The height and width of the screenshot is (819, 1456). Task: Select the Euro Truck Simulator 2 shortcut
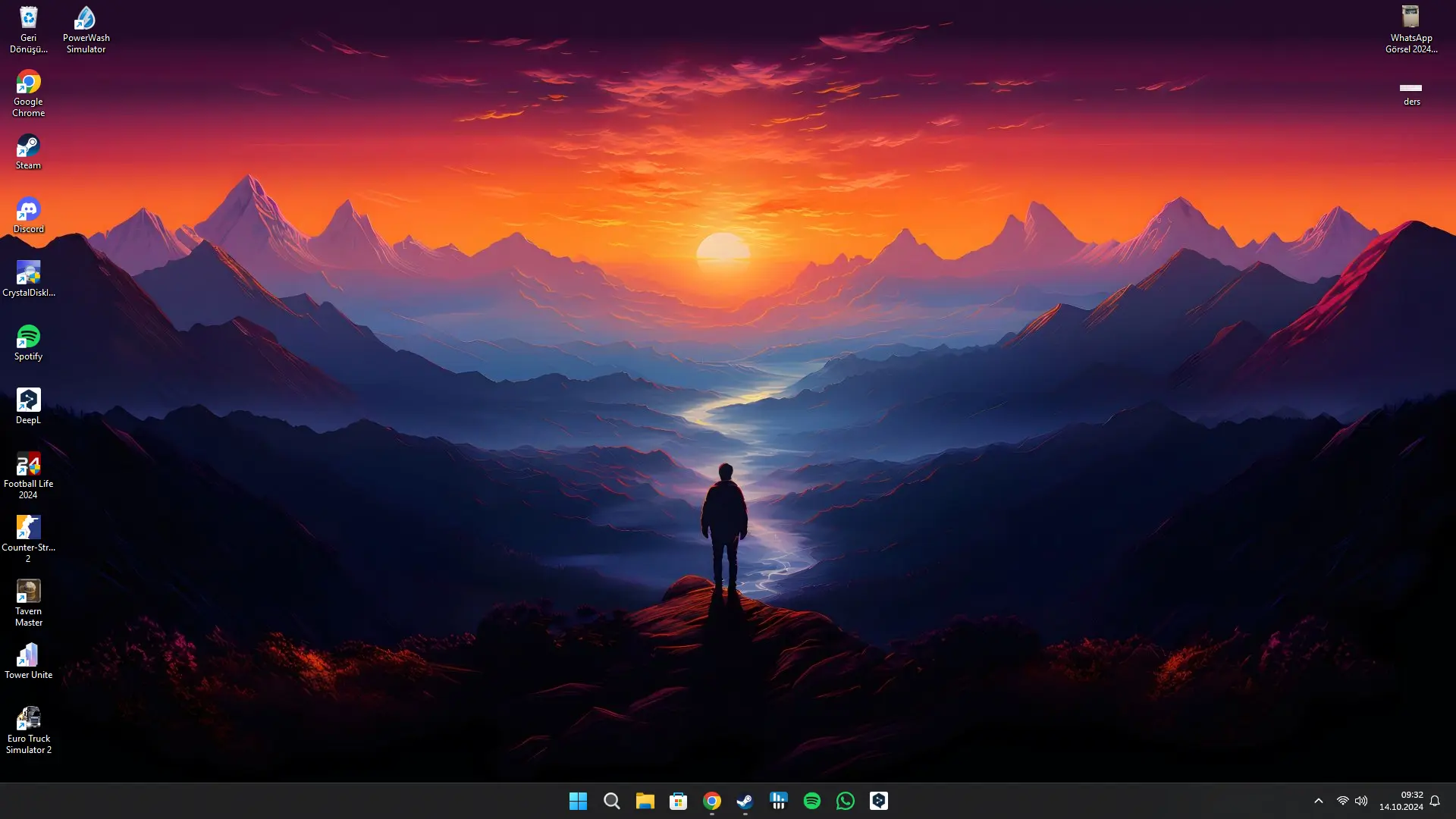click(x=28, y=730)
